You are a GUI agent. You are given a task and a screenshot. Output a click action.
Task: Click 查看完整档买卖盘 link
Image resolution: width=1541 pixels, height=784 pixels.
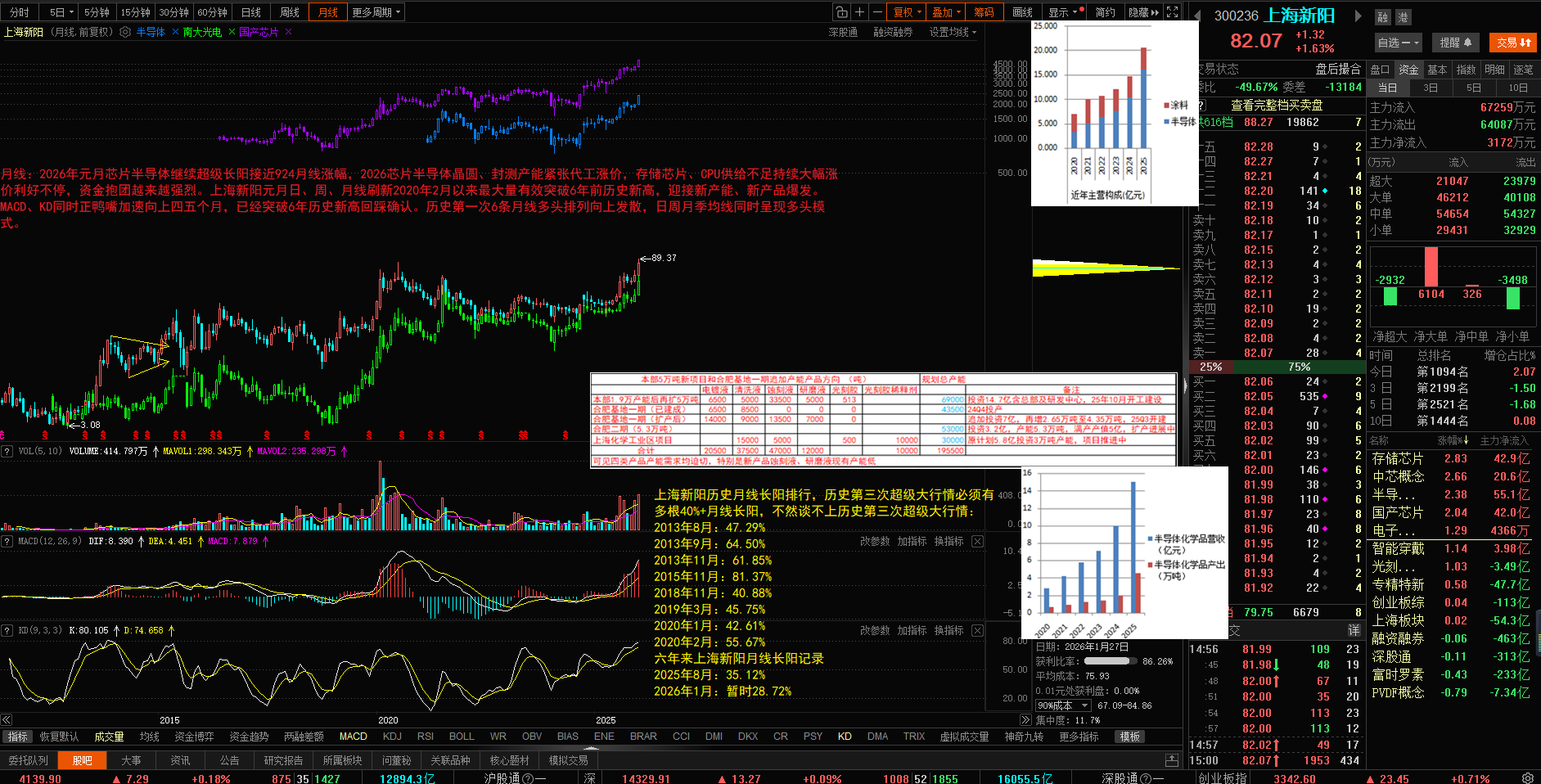1277,105
